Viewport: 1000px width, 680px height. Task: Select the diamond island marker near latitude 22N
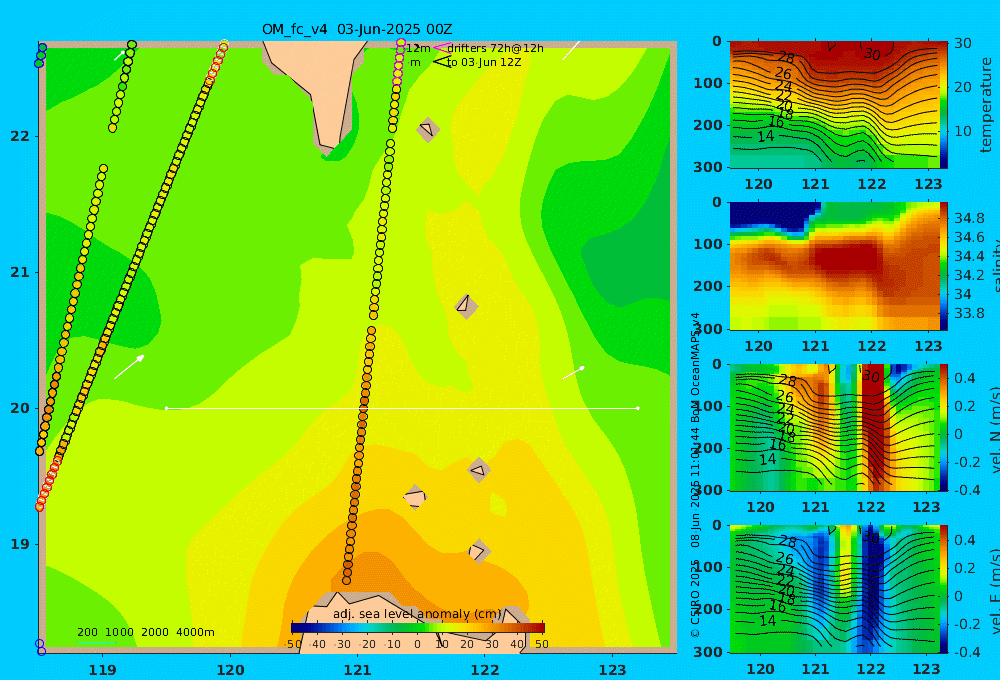(428, 129)
